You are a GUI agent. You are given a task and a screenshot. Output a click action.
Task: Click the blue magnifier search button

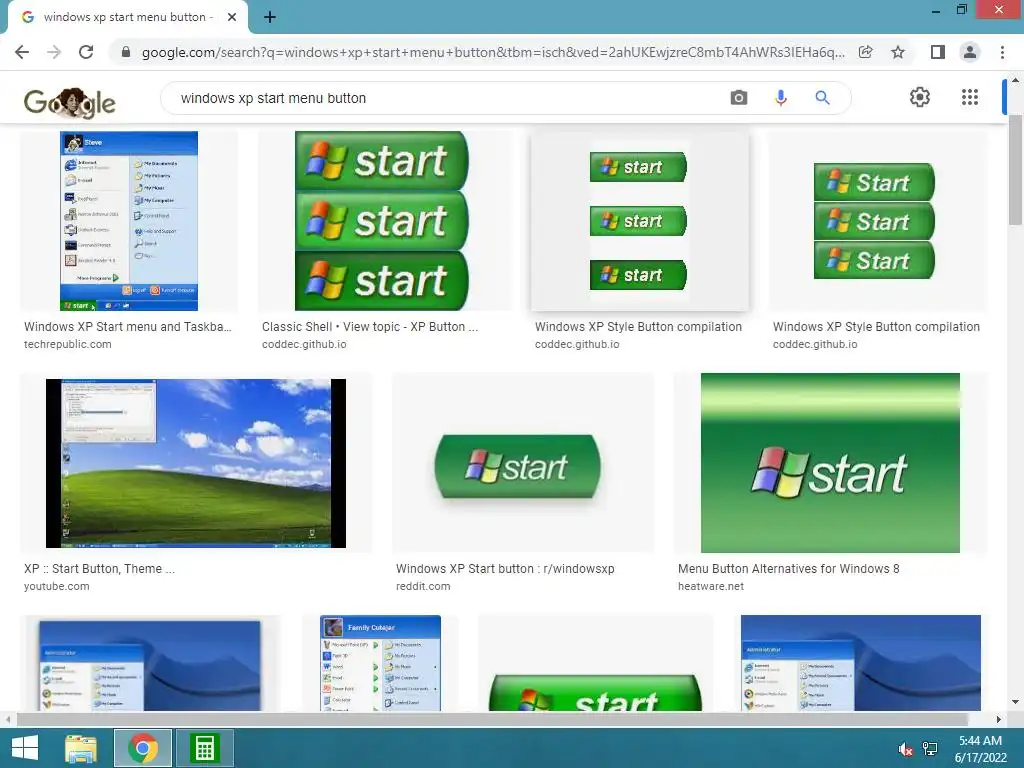click(822, 98)
